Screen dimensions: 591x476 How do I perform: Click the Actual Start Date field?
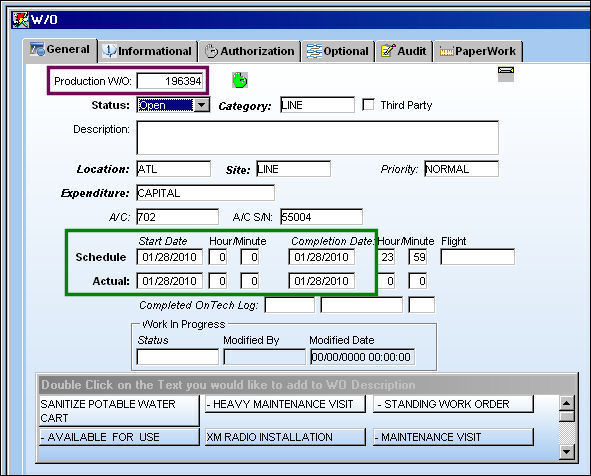pos(170,281)
